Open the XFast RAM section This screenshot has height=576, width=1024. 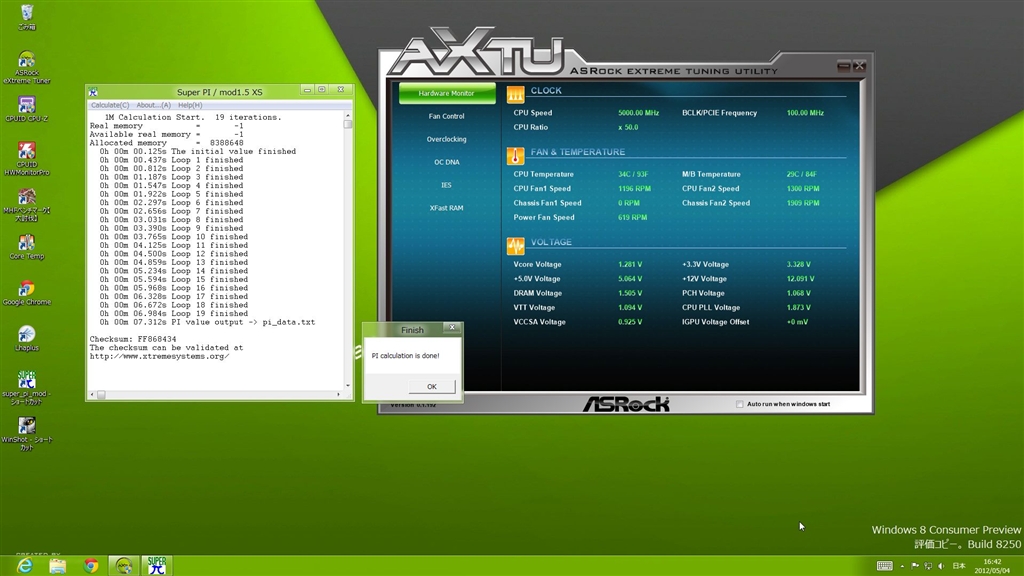[x=446, y=208]
